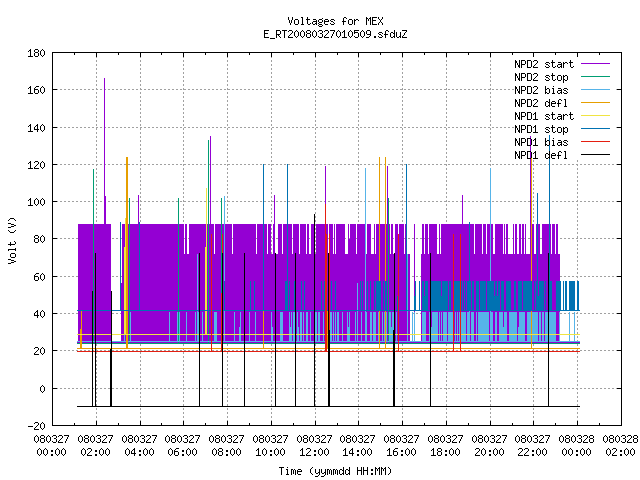Click the x-axis tick 080327 20:00
Image resolution: width=640 pixels, height=480 pixels.
click(x=489, y=445)
